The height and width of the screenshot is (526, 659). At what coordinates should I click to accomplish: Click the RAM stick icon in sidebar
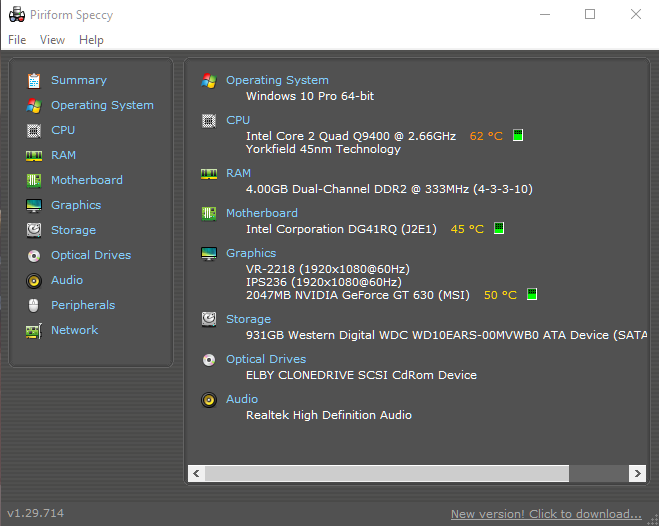34,156
